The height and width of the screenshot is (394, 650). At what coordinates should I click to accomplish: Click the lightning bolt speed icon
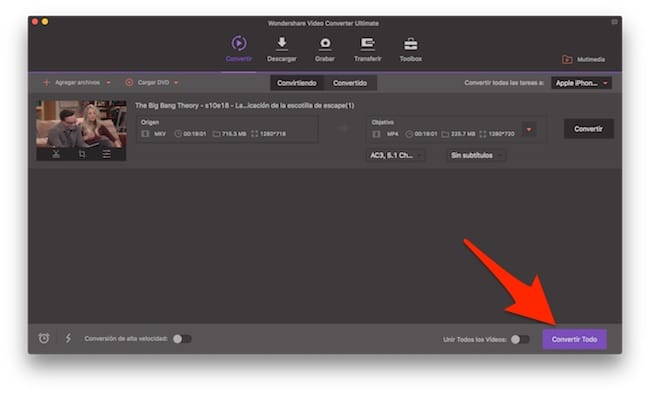tap(68, 338)
